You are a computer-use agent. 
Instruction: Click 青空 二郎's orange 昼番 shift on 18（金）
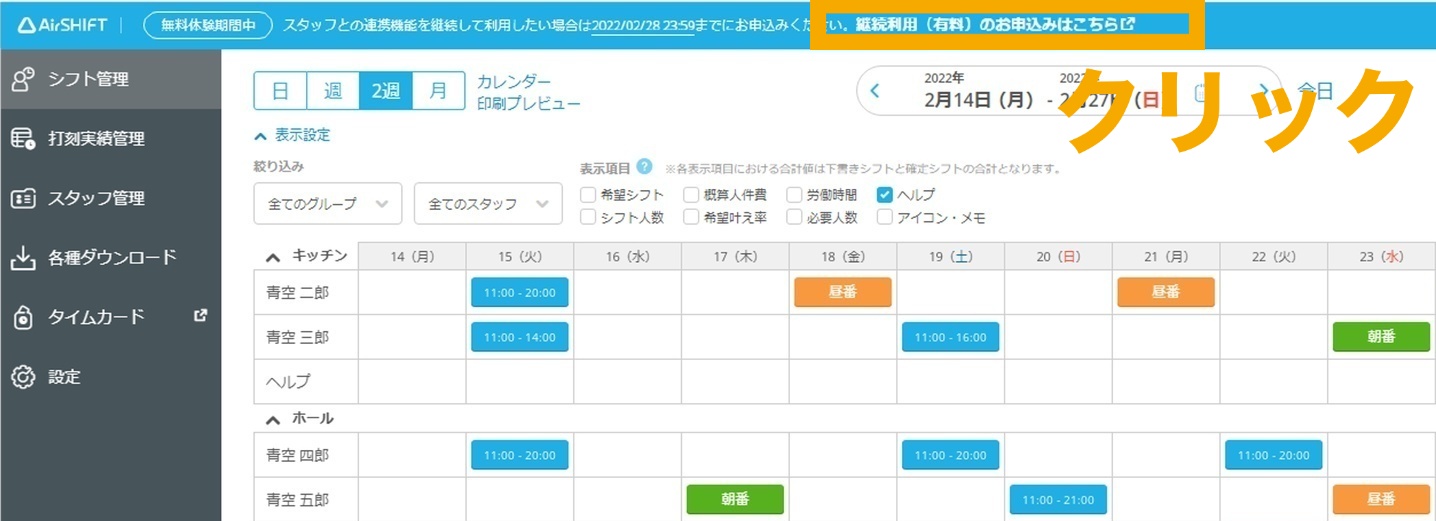click(x=842, y=292)
